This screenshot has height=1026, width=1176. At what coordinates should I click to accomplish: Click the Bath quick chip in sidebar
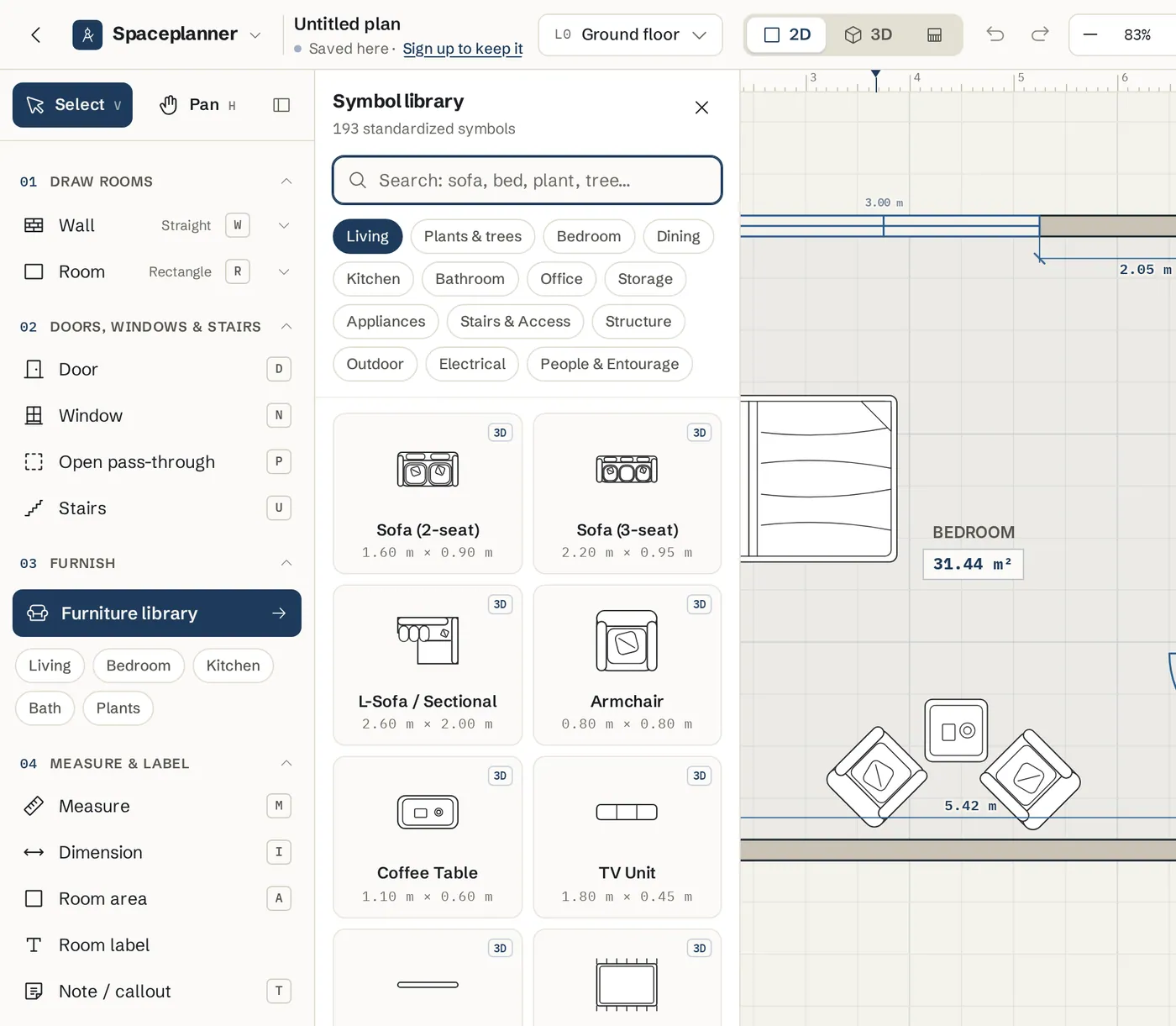click(x=45, y=708)
